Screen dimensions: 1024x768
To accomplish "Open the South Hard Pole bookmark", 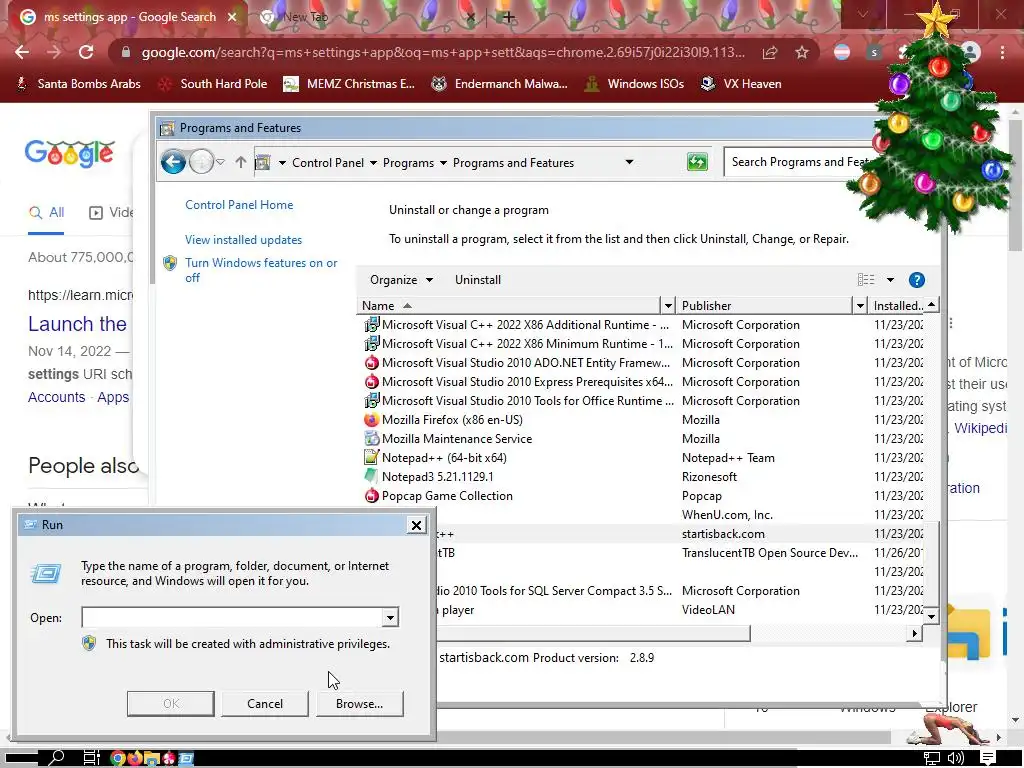I will [x=214, y=84].
